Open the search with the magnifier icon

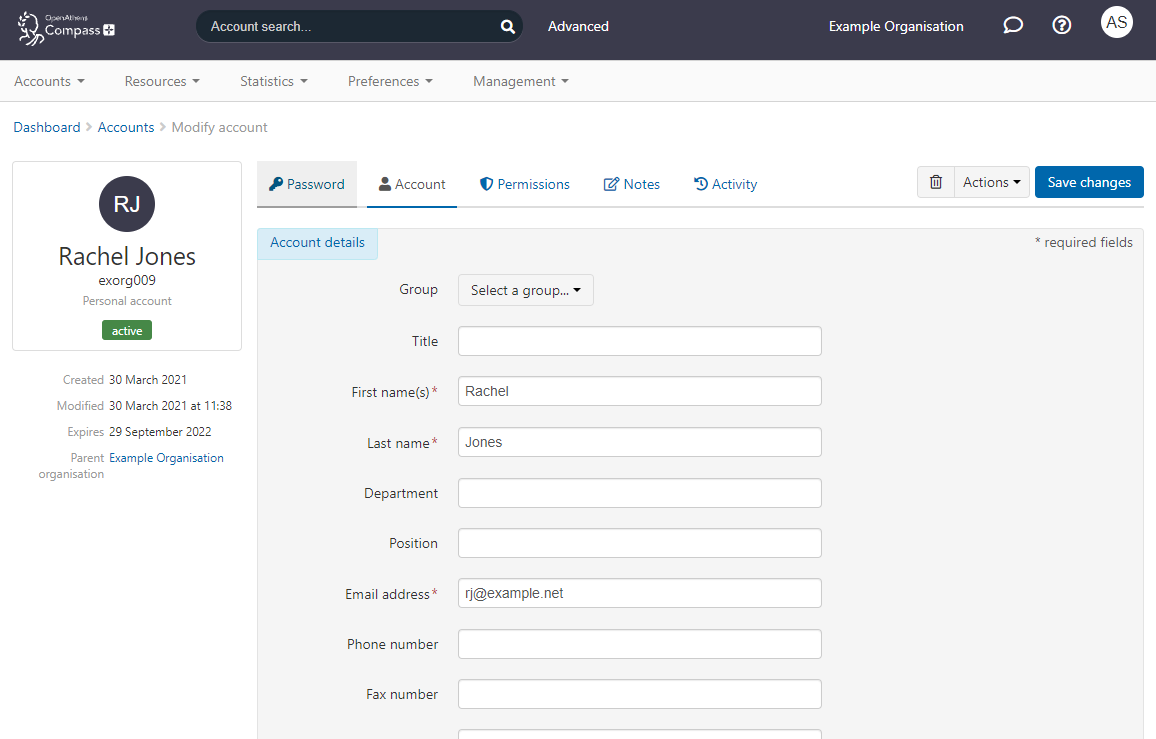coord(507,26)
